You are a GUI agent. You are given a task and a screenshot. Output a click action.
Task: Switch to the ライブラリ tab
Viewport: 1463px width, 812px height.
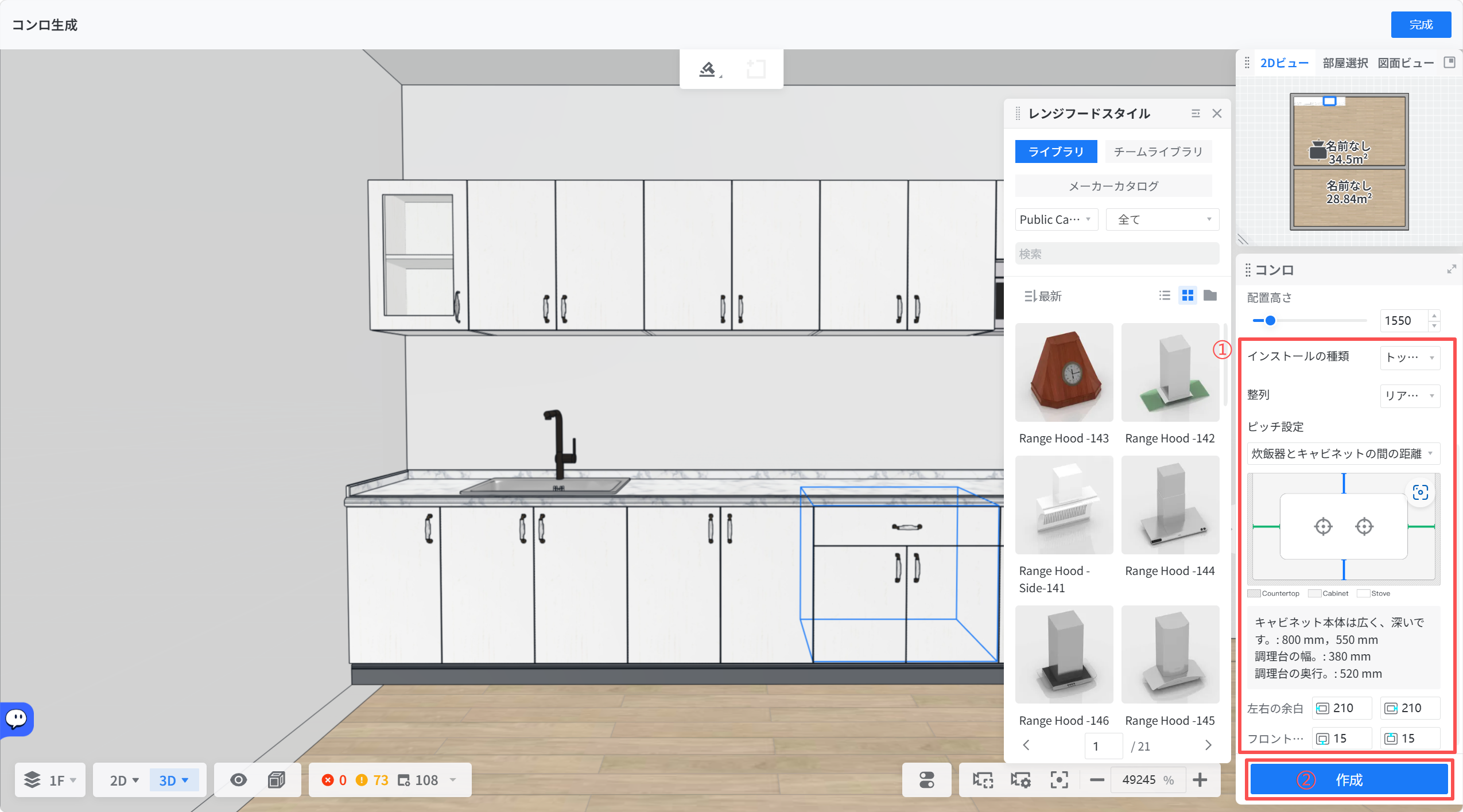click(x=1056, y=151)
